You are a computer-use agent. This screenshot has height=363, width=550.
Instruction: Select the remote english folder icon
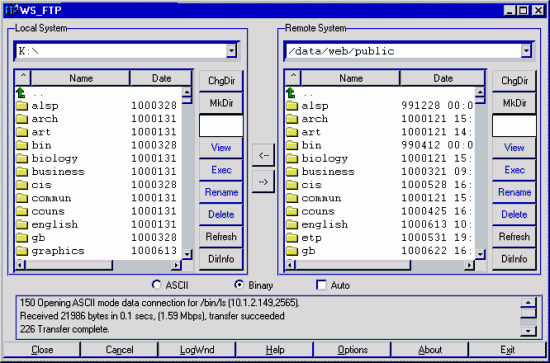tap(292, 224)
